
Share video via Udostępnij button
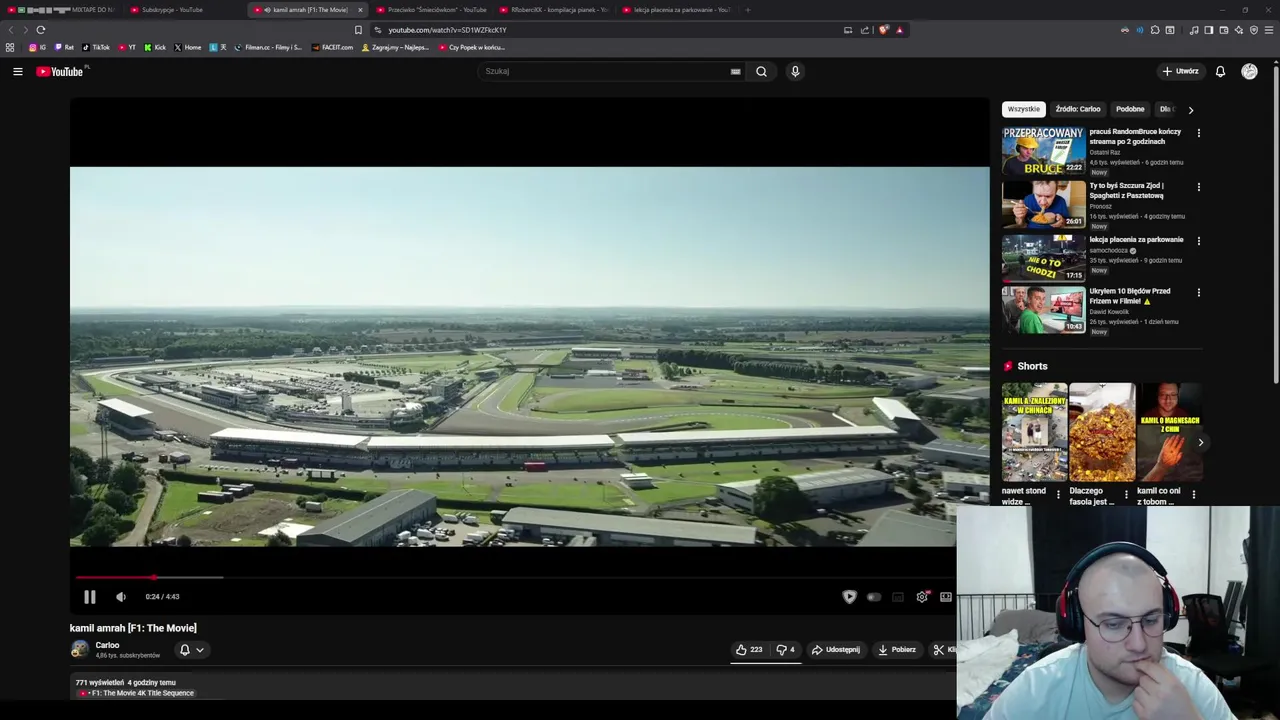pos(836,650)
